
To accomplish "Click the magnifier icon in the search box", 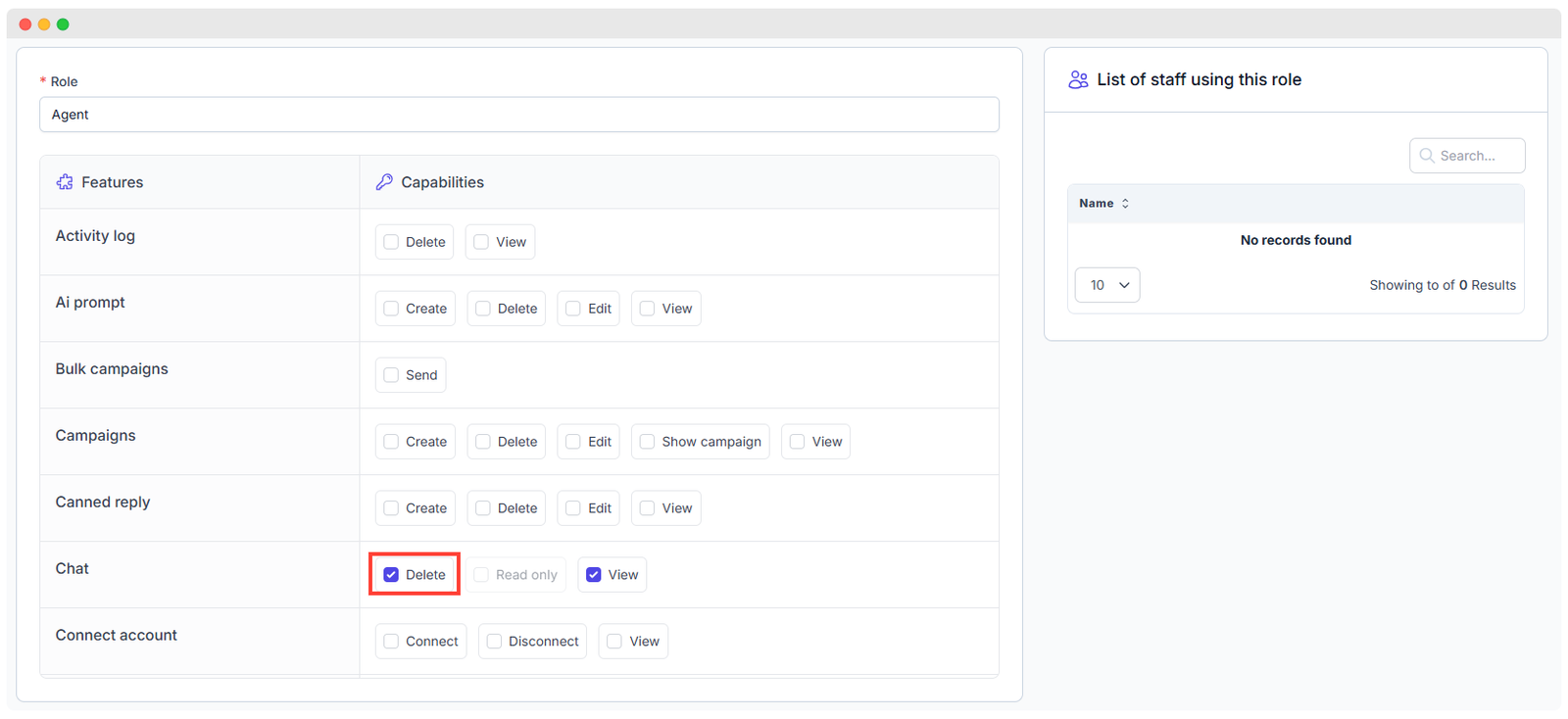I will pos(1427,156).
